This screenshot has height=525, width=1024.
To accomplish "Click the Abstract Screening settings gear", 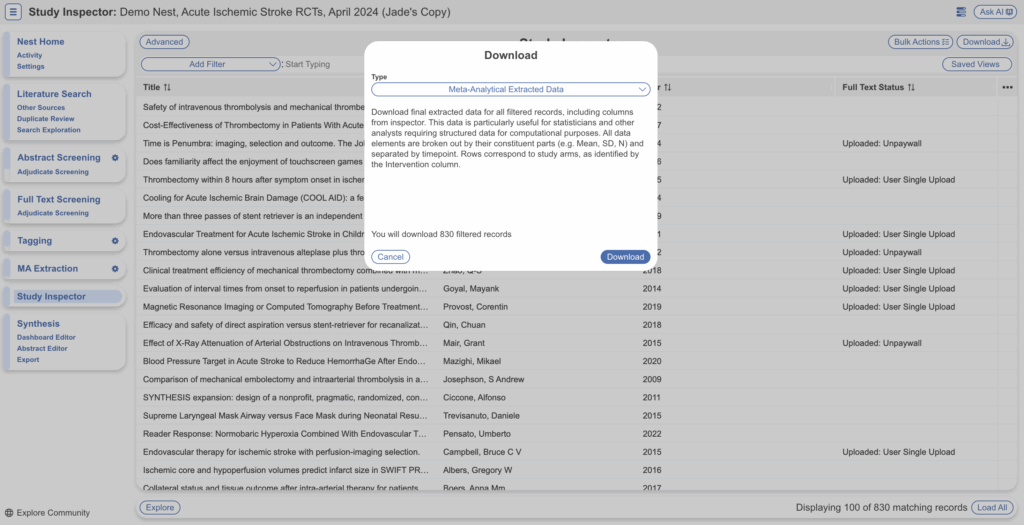I will 115,158.
